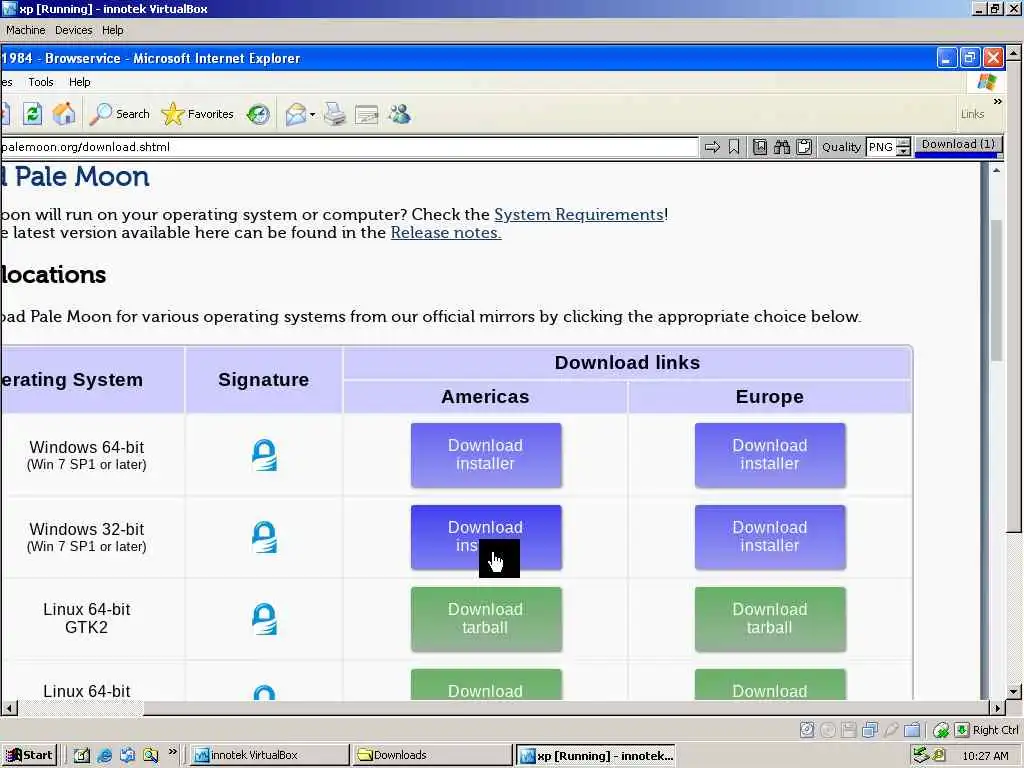Click the Quality PNG stepper arrows
1024x768 pixels.
click(x=903, y=147)
